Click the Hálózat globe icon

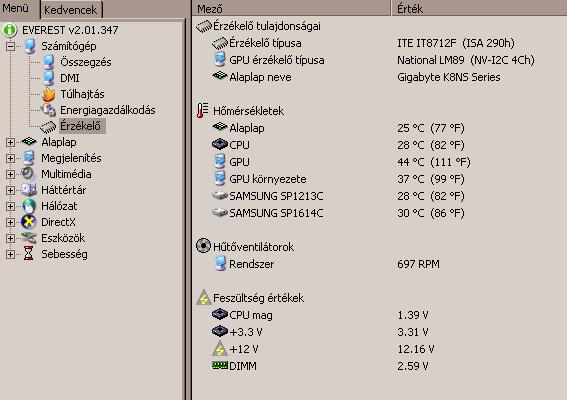[29, 206]
